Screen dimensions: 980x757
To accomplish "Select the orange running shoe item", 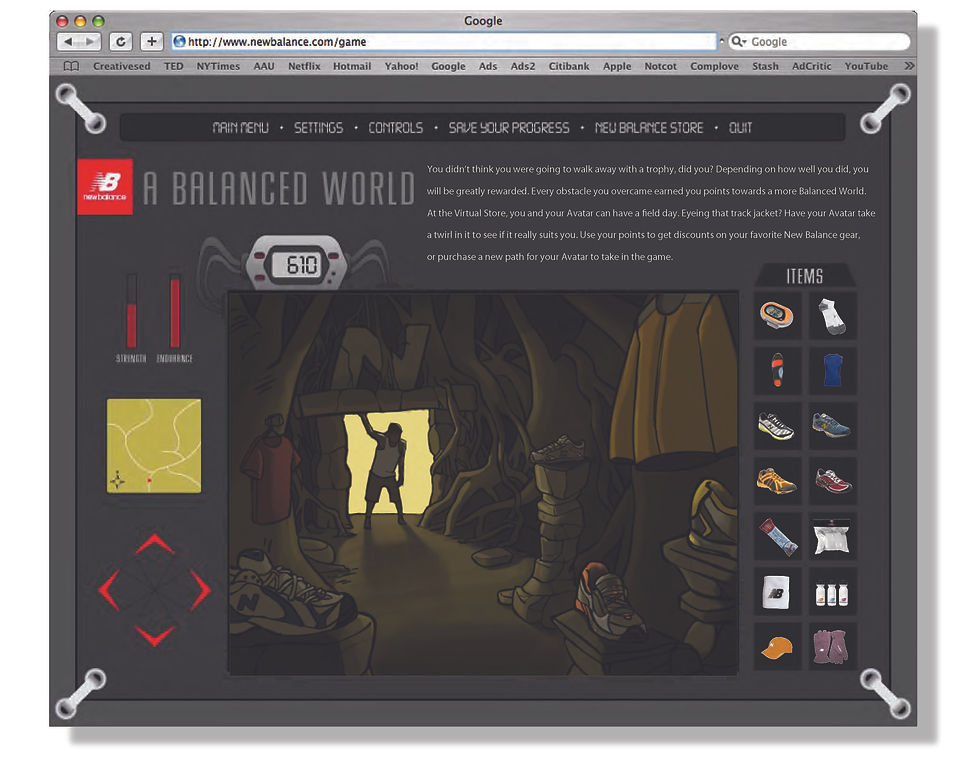I will pyautogui.click(x=778, y=481).
